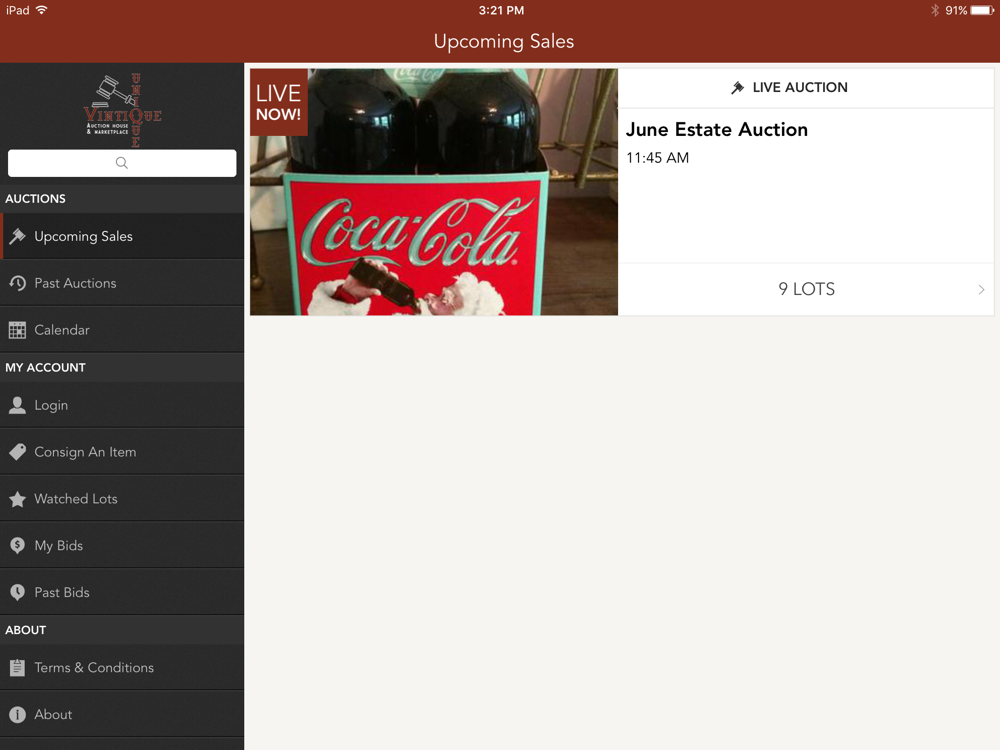Tap the battery icon in the status bar
1000x750 pixels.
point(982,10)
